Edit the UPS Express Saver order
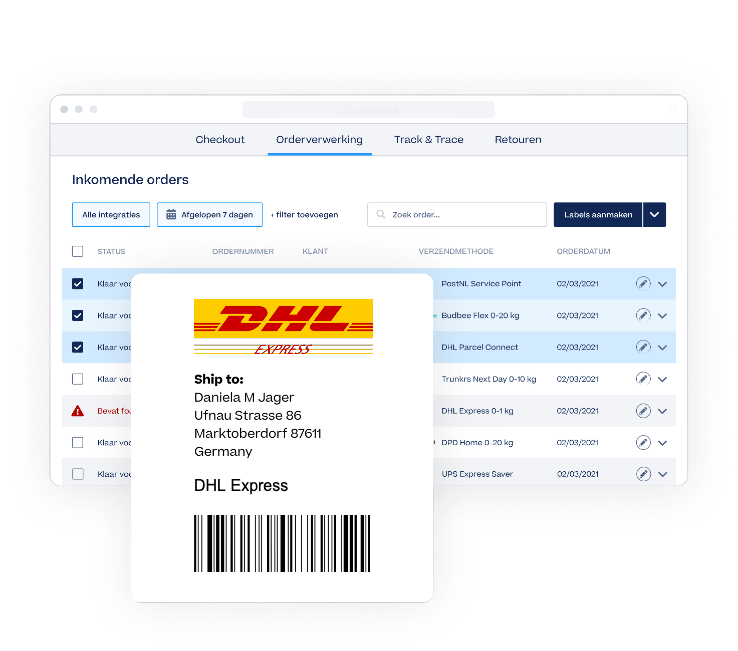738x651 pixels. 643,474
